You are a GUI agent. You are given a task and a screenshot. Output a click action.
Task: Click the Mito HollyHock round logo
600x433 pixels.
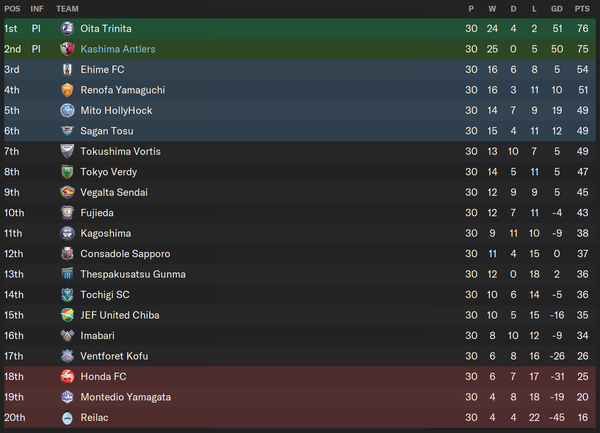(x=67, y=111)
